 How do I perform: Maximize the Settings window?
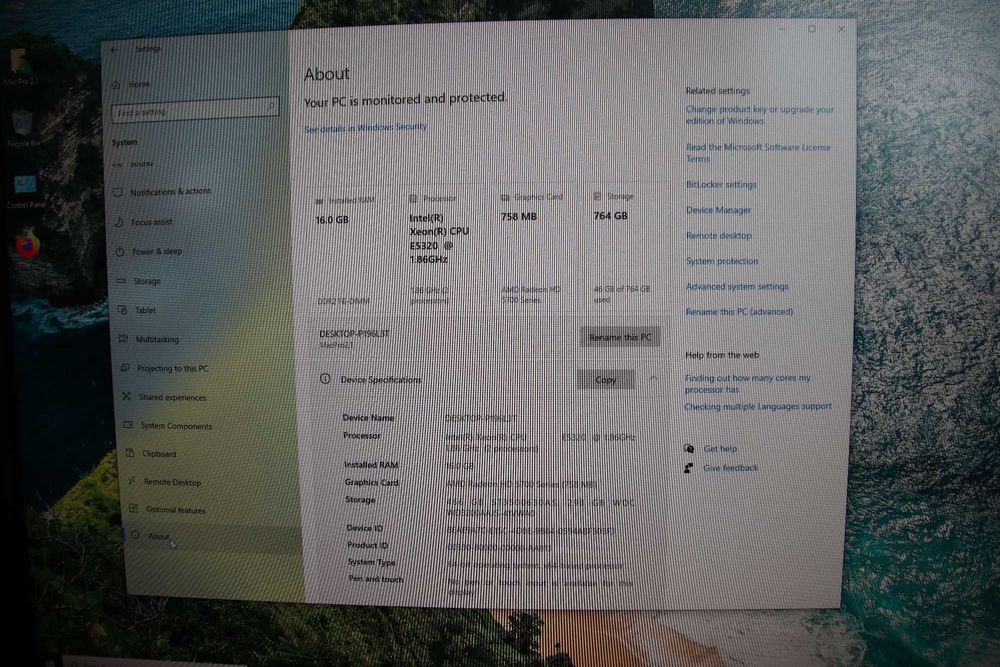811,29
